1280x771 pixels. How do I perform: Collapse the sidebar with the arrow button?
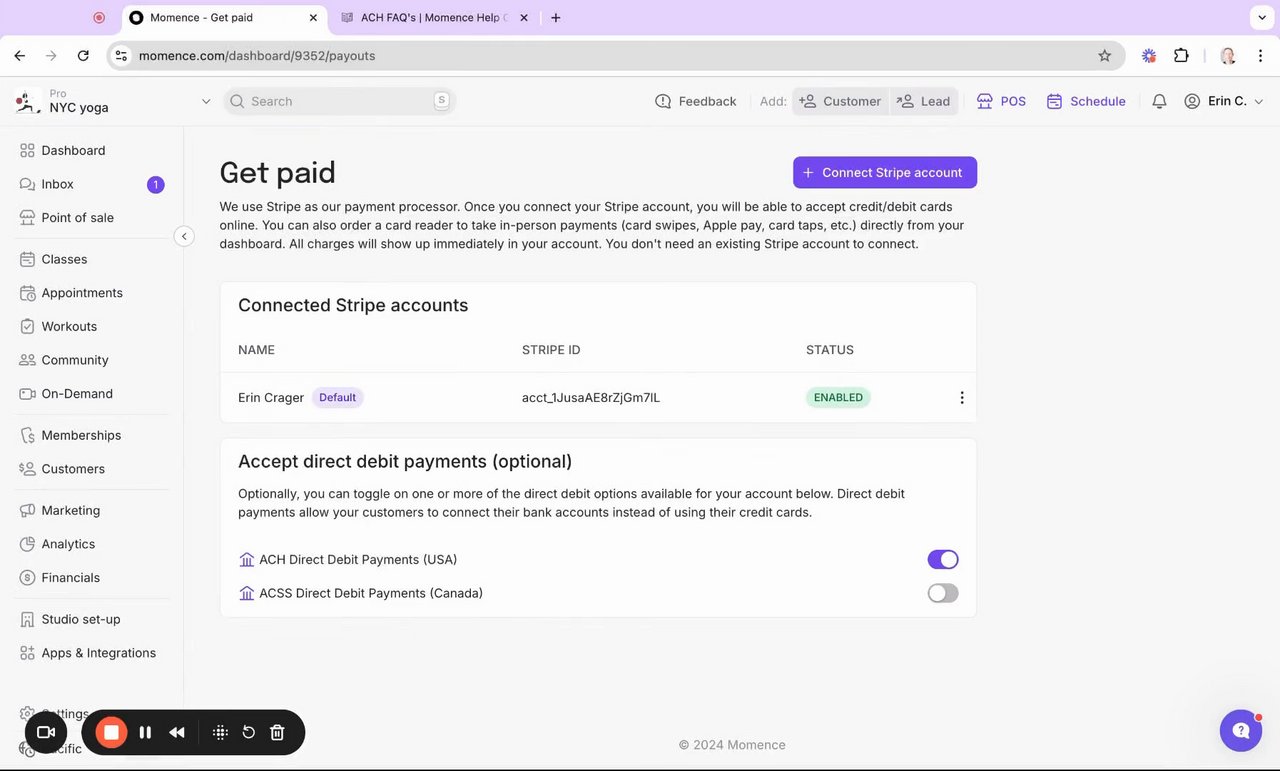pos(184,236)
